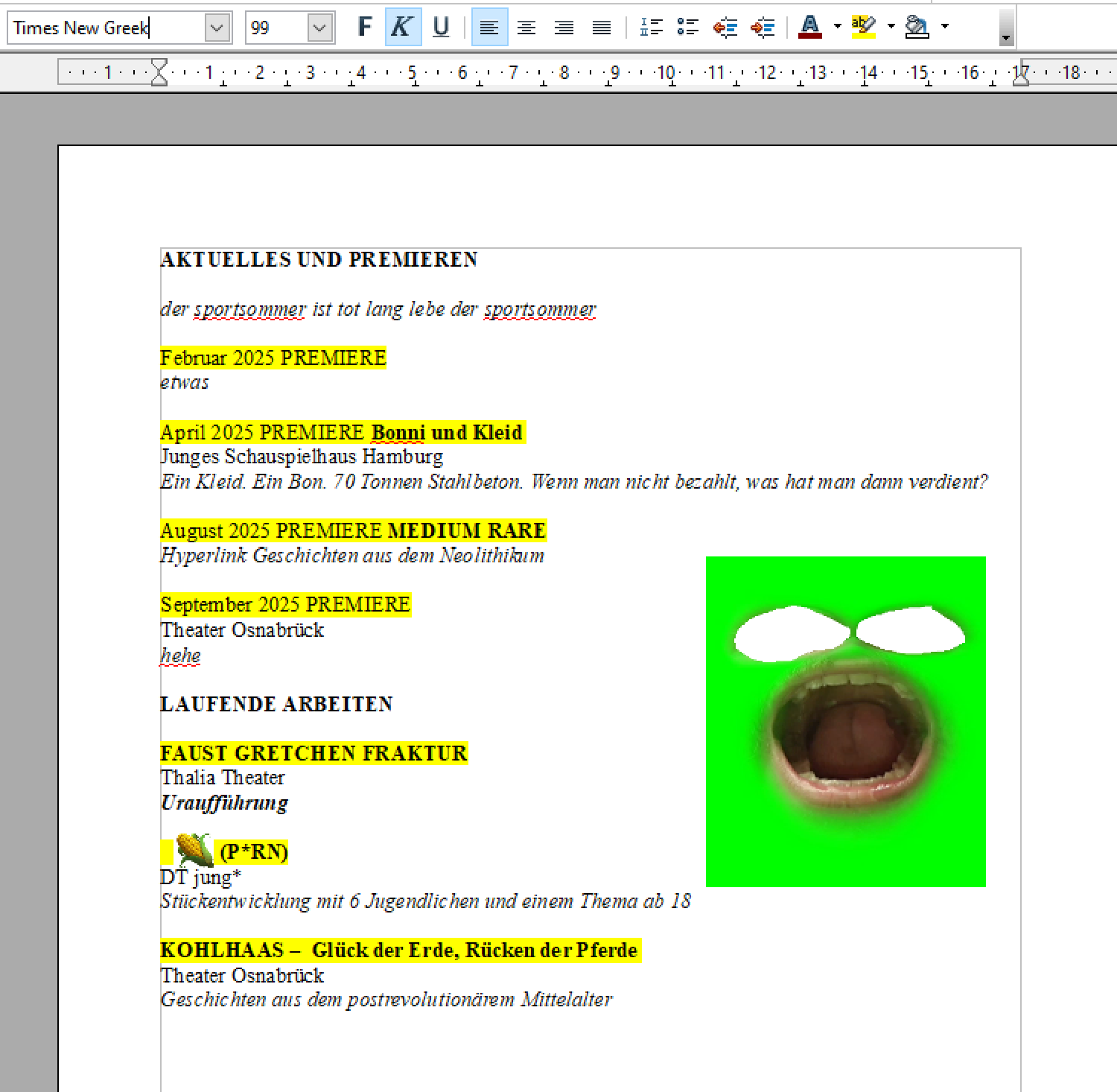Viewport: 1117px width, 1092px height.
Task: Click the Times New Greek font name field
Action: coord(104,28)
